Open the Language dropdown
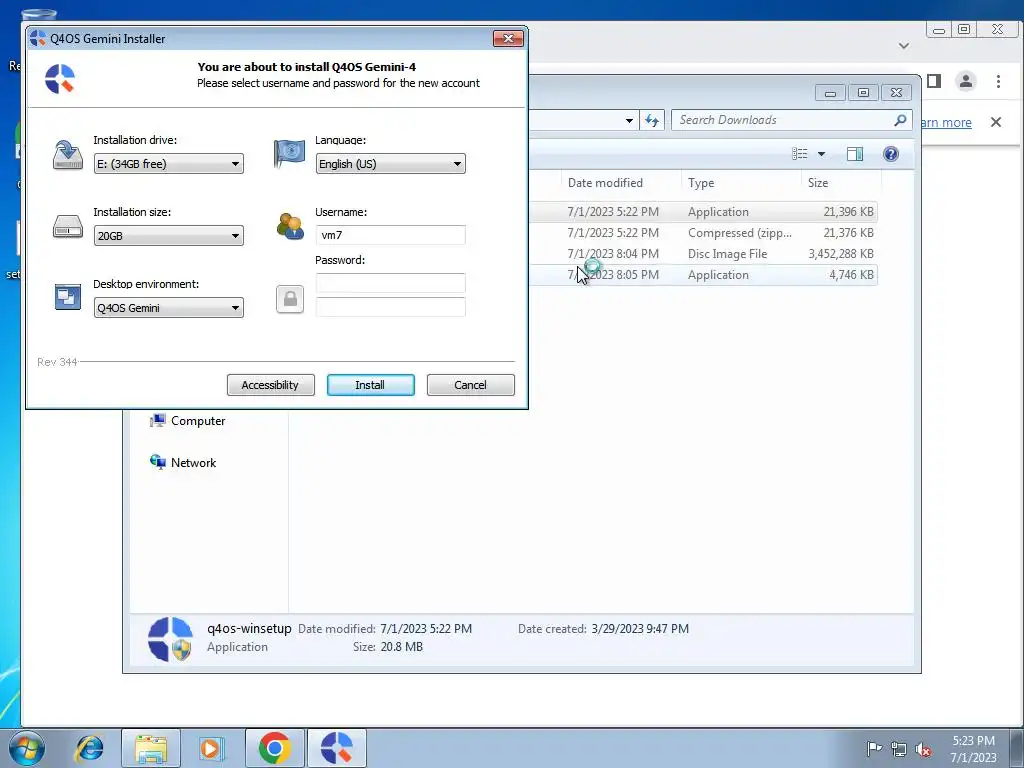This screenshot has width=1024, height=768. [x=391, y=164]
